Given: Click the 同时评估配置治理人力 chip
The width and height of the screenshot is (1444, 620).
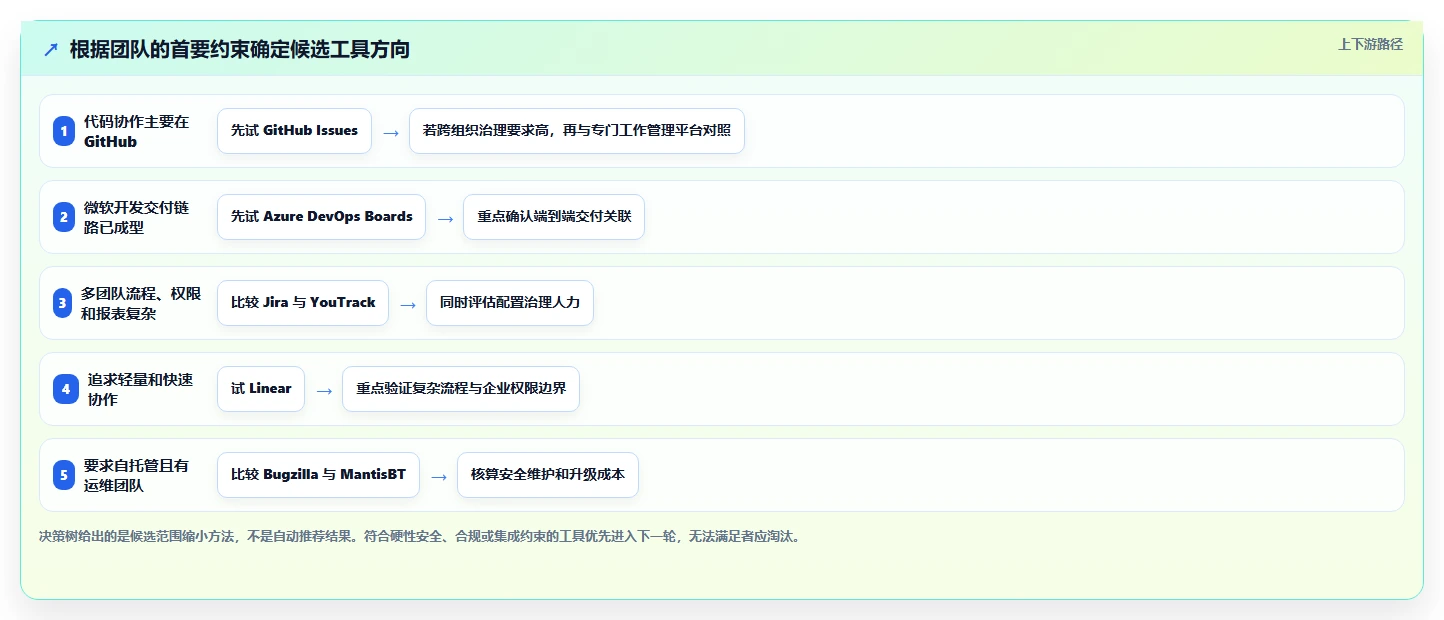Looking at the screenshot, I should pyautogui.click(x=510, y=303).
